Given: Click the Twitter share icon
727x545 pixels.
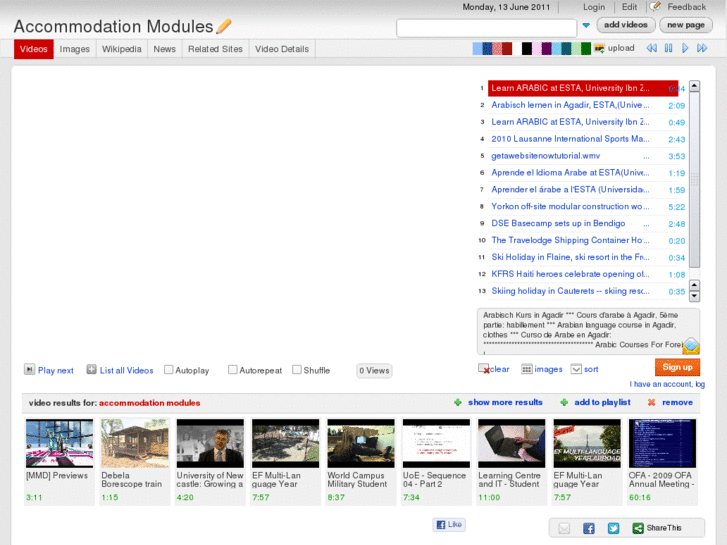Looking at the screenshot, I should pyautogui.click(x=613, y=528).
